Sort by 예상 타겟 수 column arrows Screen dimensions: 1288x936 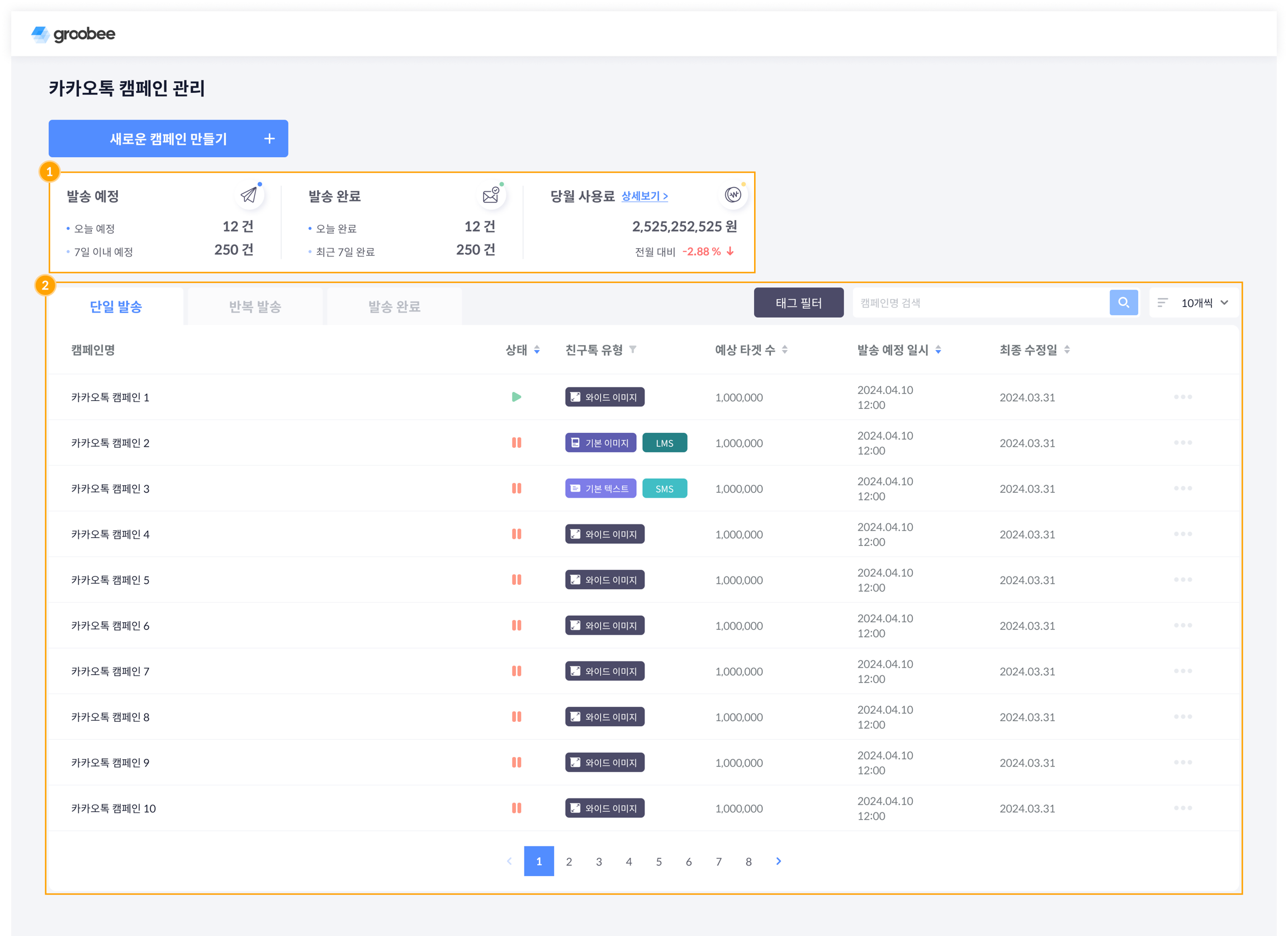(x=784, y=350)
